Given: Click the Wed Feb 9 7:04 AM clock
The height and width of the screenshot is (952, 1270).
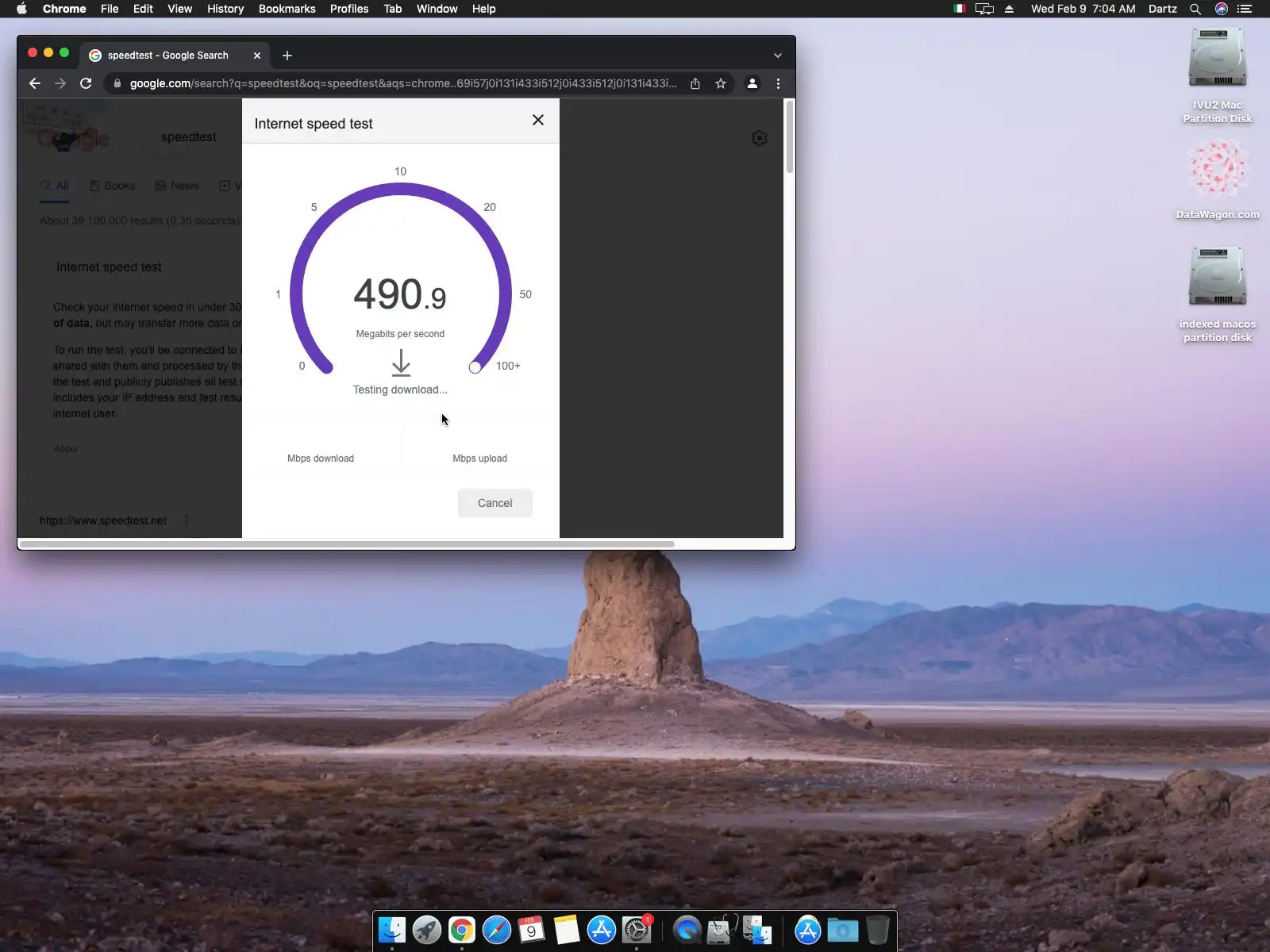Looking at the screenshot, I should [1083, 9].
